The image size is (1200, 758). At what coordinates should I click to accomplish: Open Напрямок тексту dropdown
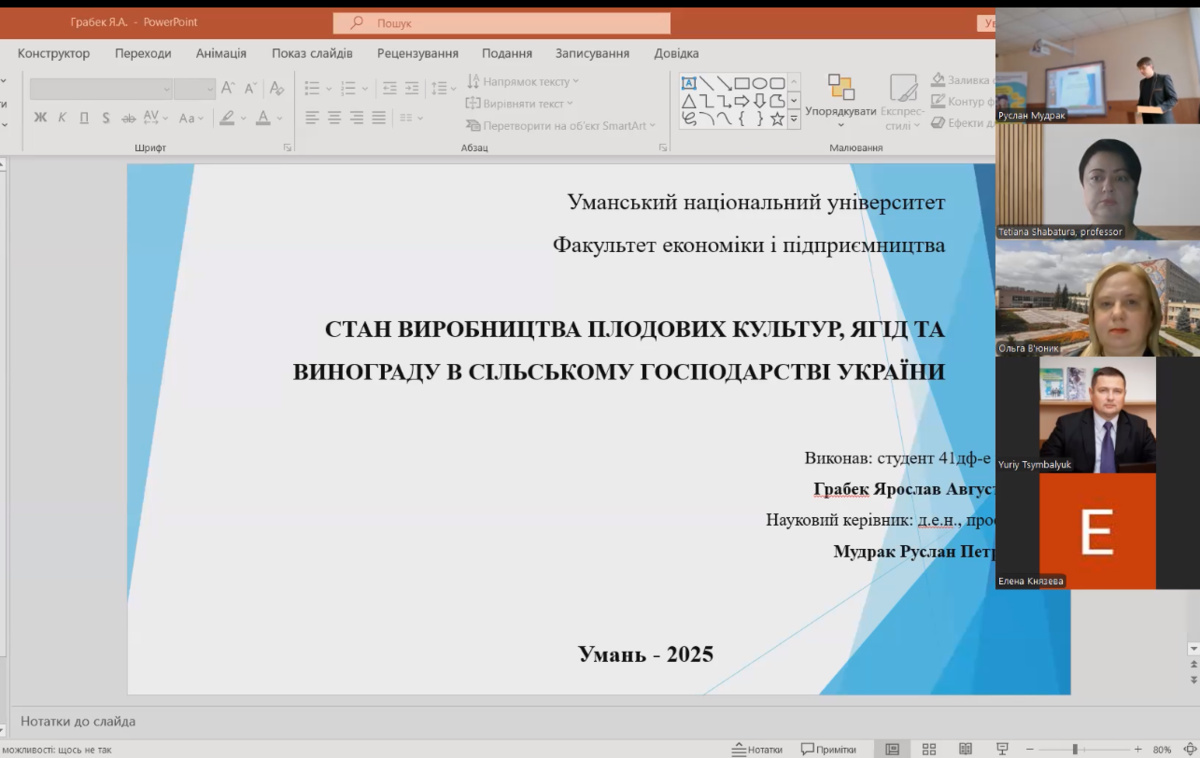(523, 82)
